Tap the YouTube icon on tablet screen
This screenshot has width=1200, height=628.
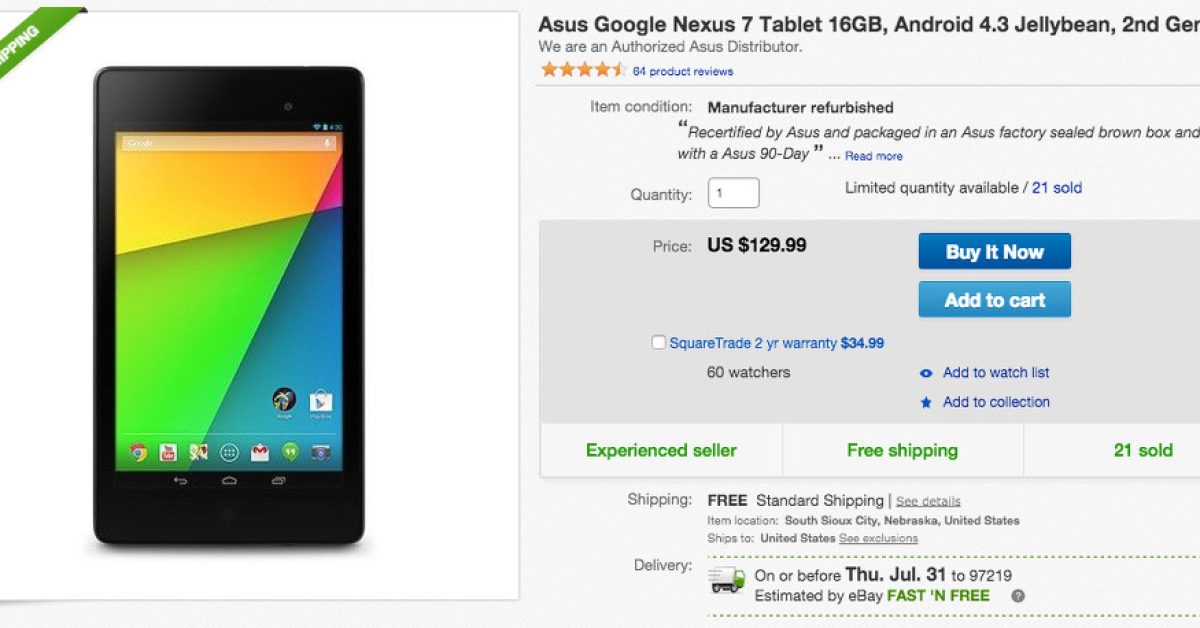(x=169, y=452)
